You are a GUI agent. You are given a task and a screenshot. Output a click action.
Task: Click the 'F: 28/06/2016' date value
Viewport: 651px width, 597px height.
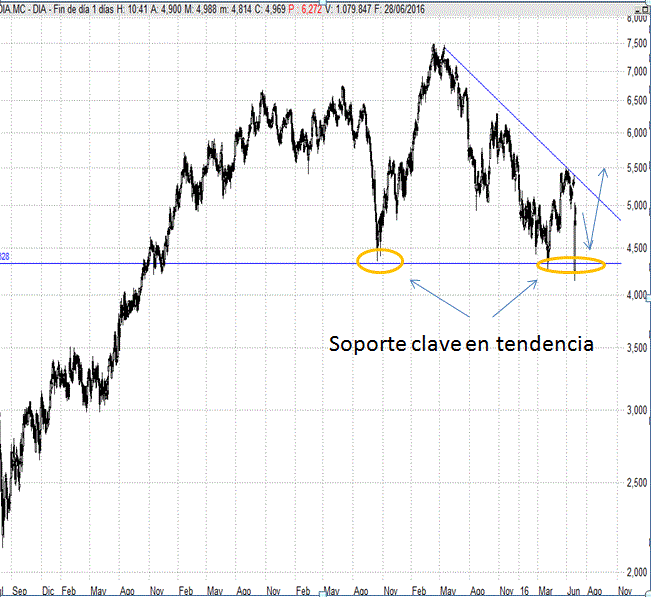(x=399, y=9)
